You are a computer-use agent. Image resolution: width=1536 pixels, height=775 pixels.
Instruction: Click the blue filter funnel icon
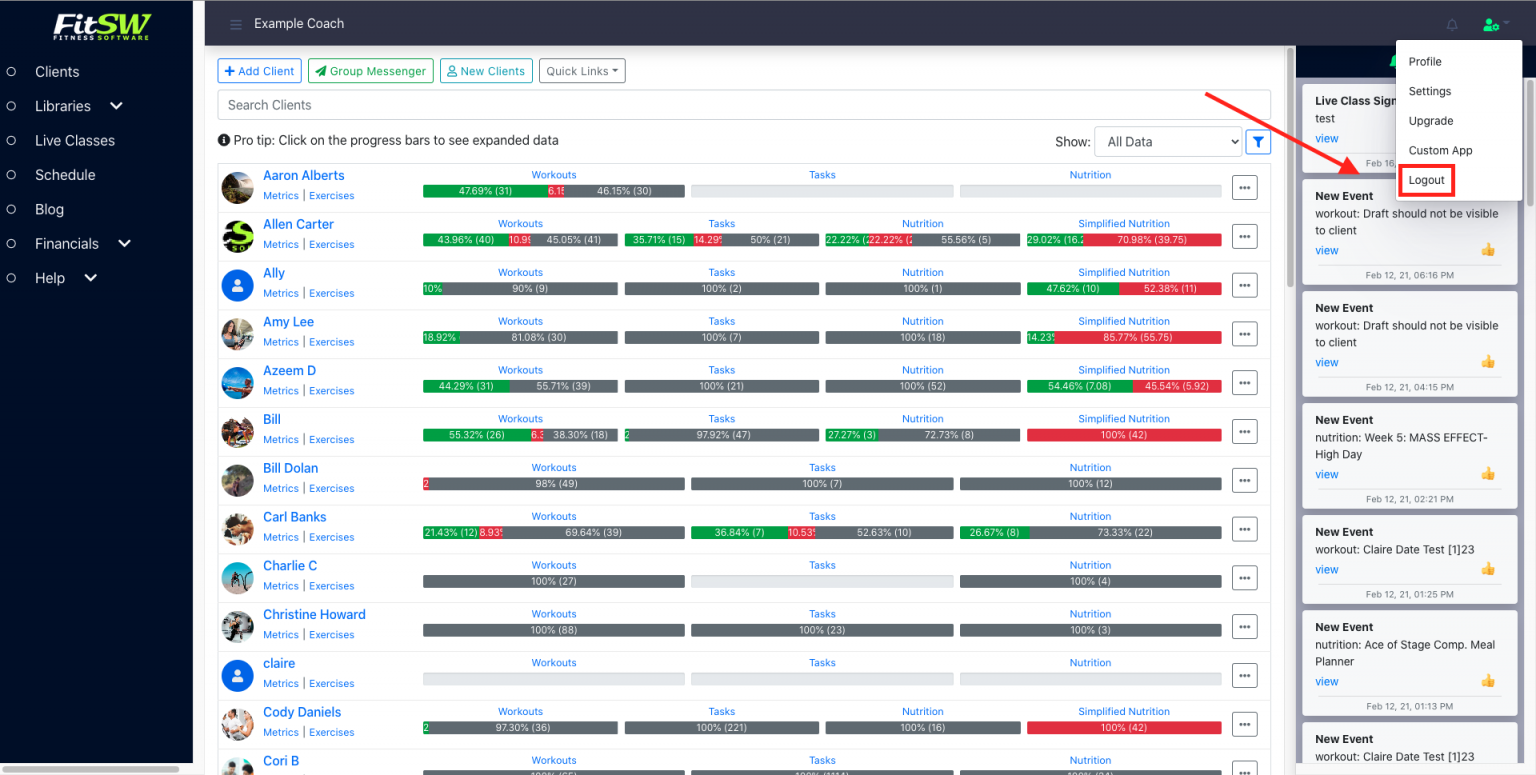(1258, 142)
